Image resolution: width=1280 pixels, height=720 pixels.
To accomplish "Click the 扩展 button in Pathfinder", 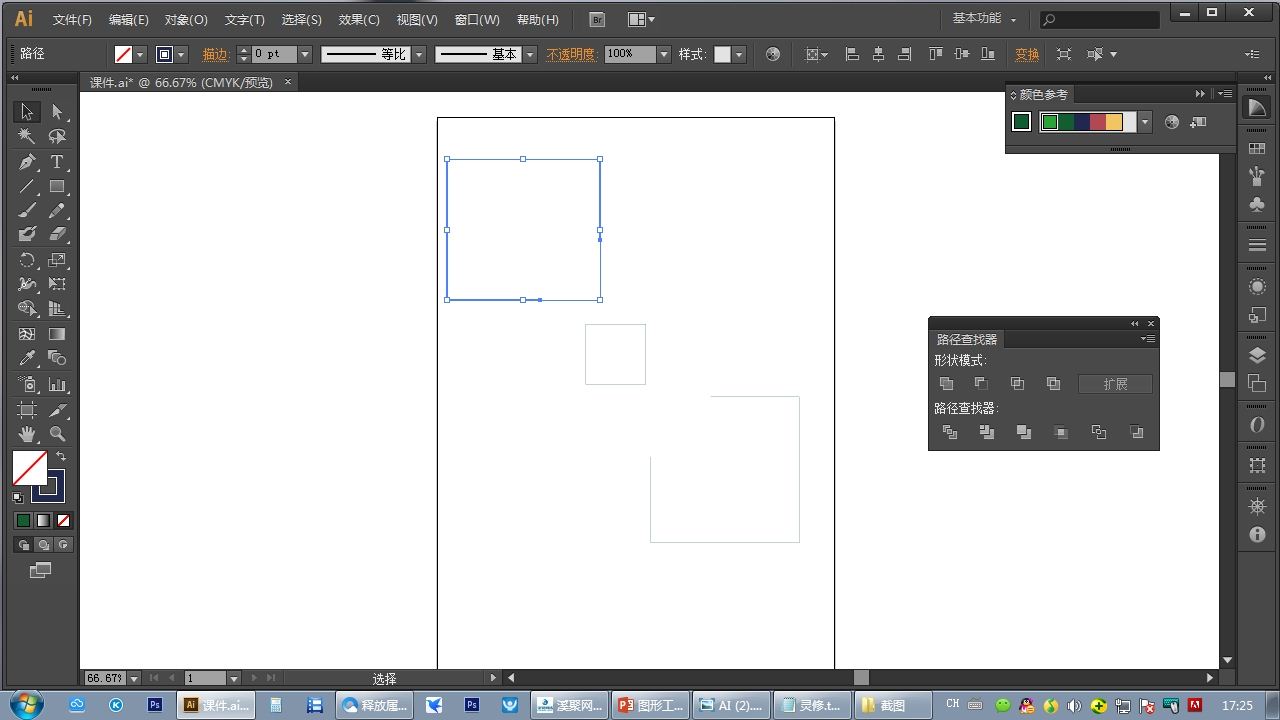I will pyautogui.click(x=1115, y=384).
